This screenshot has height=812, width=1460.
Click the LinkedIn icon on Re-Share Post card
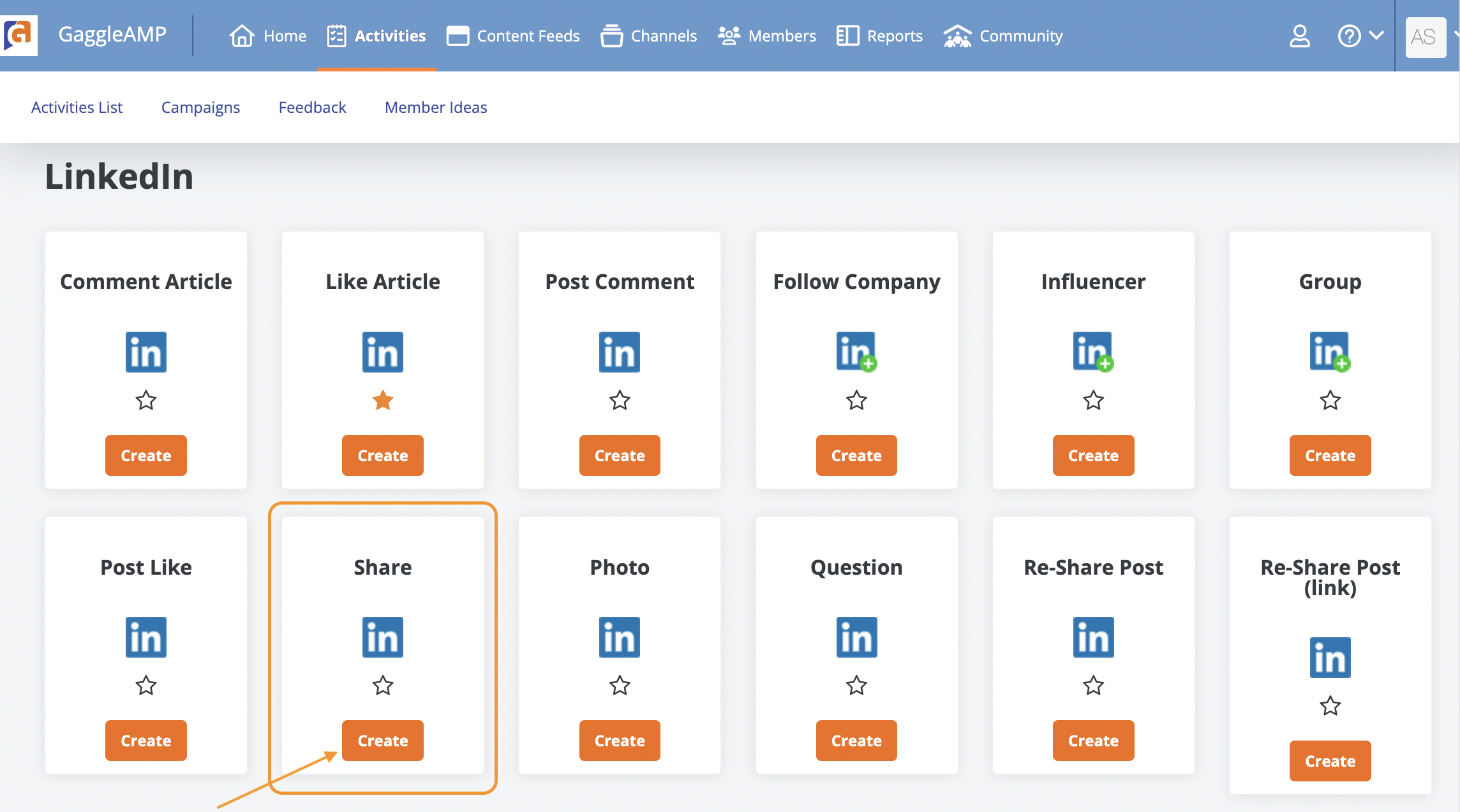1093,637
